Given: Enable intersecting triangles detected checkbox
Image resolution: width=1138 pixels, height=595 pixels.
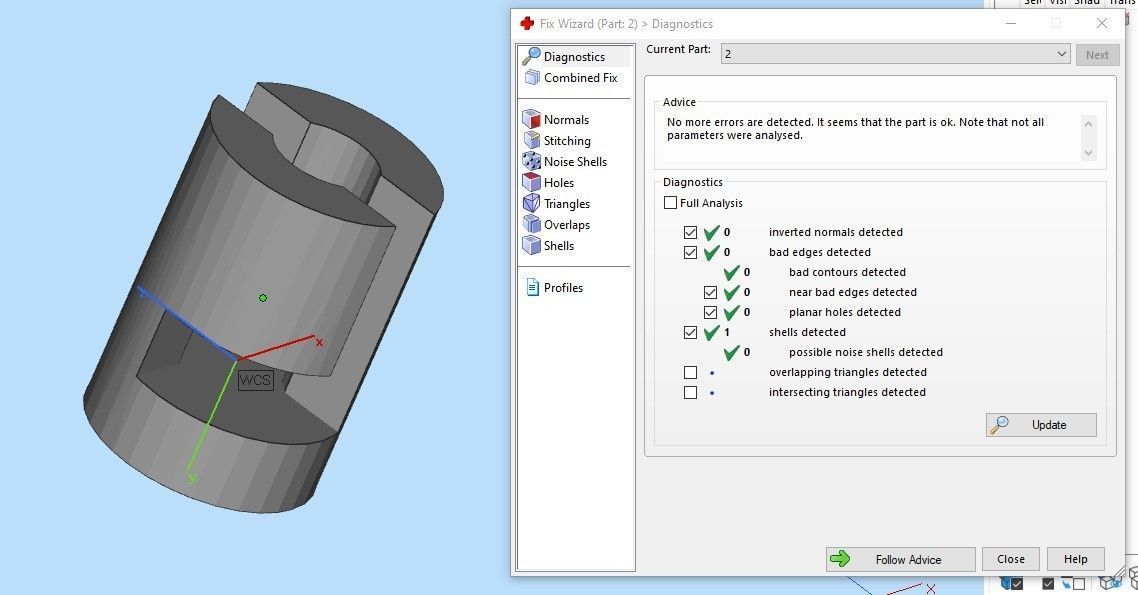Looking at the screenshot, I should [x=690, y=393].
